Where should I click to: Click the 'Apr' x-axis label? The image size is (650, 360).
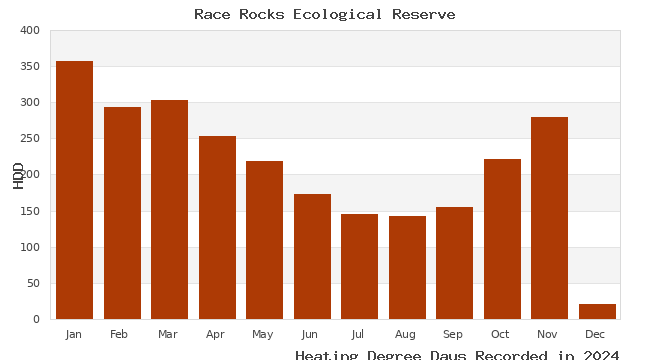click(215, 334)
